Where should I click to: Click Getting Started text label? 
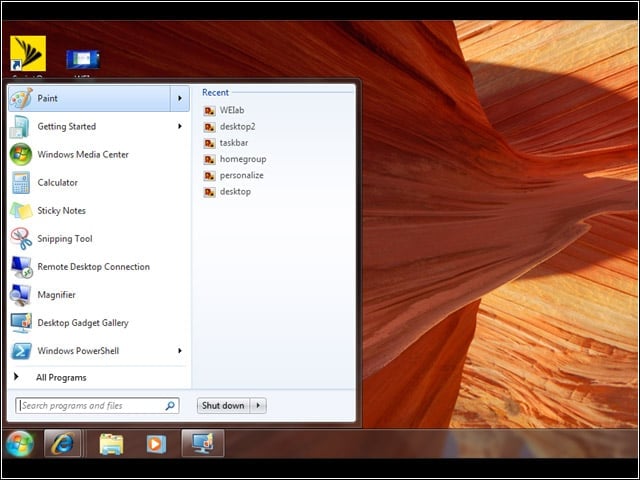(67, 127)
